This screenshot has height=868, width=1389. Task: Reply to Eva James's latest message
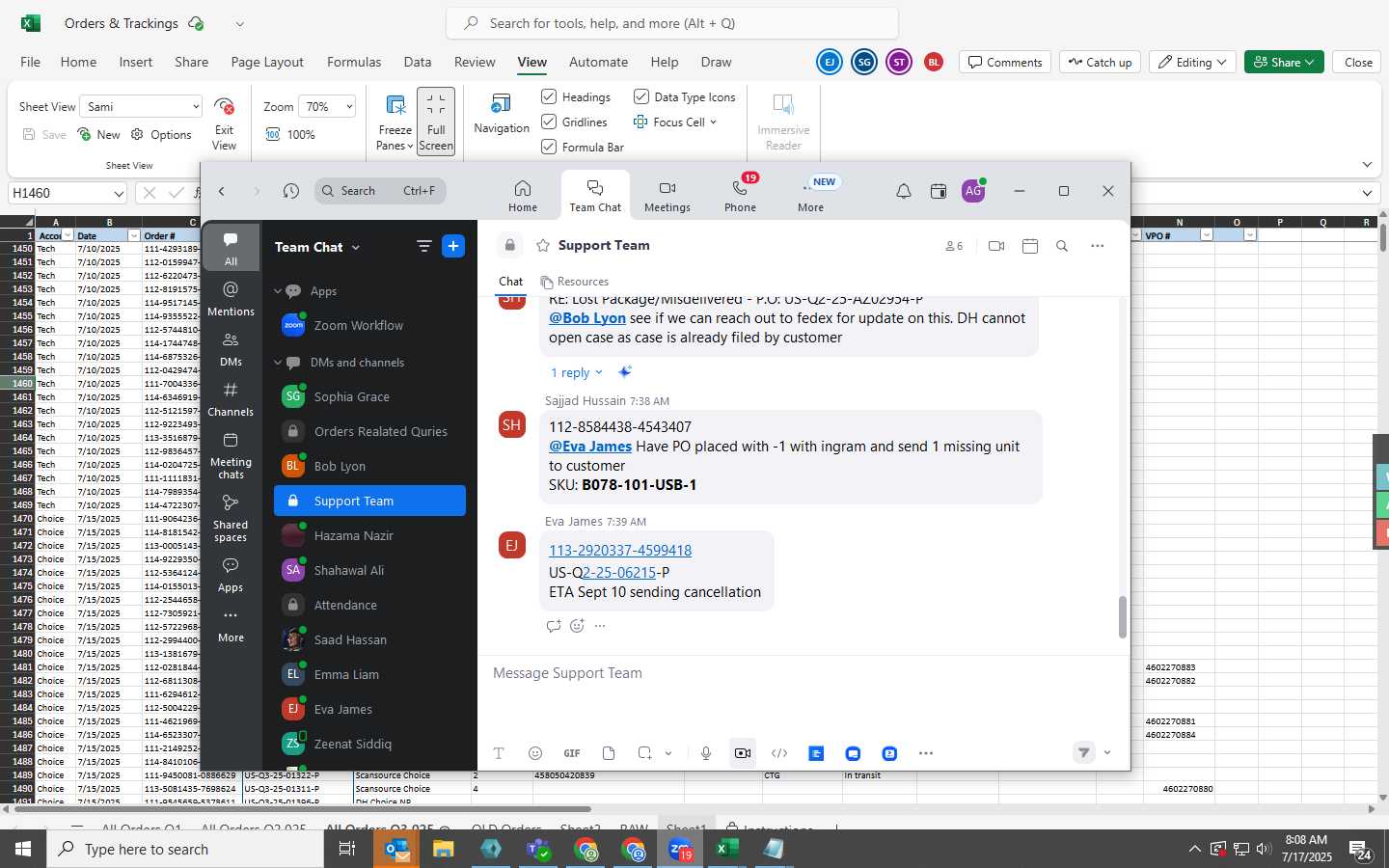point(554,626)
